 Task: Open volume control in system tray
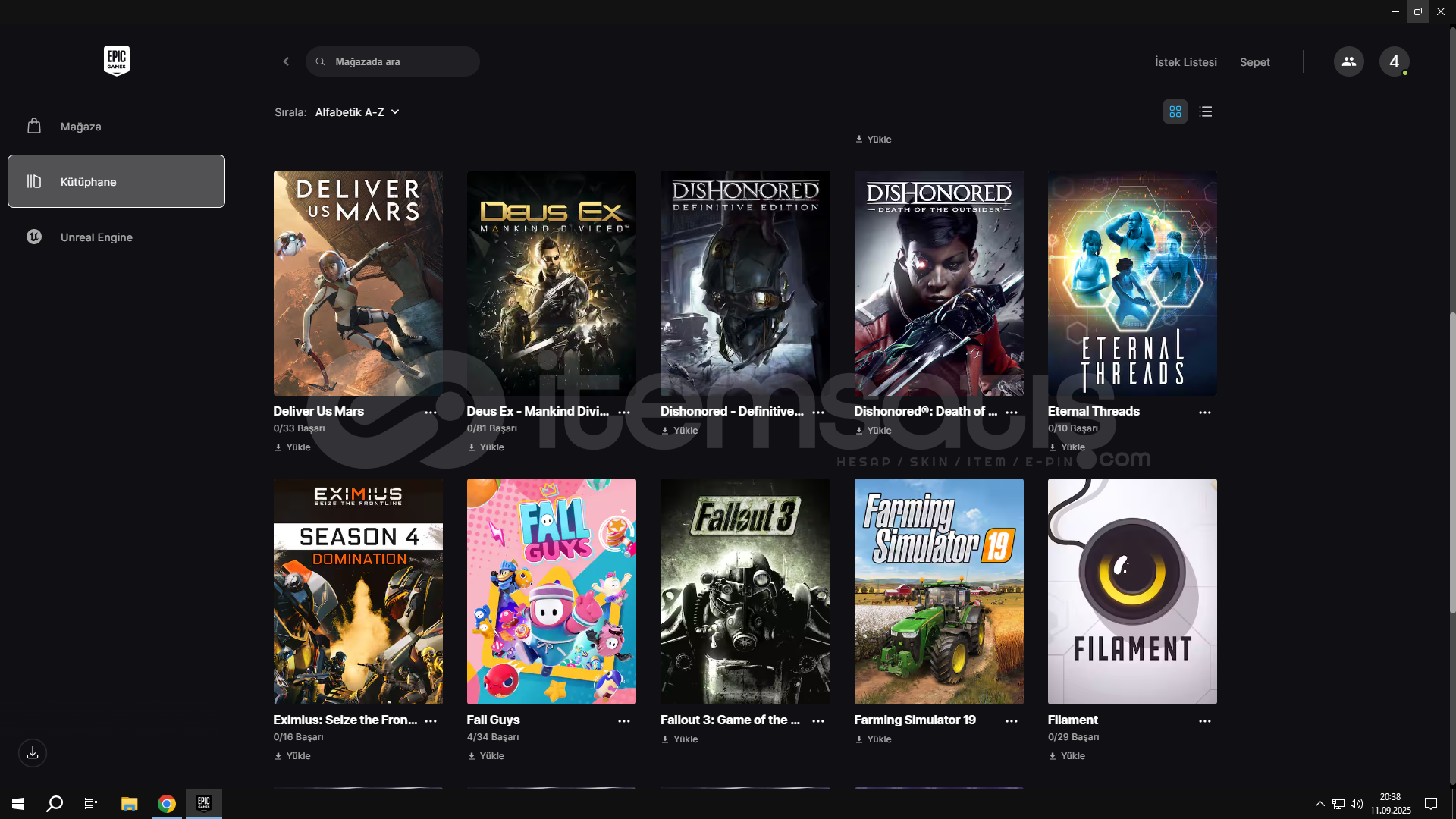coord(1357,804)
